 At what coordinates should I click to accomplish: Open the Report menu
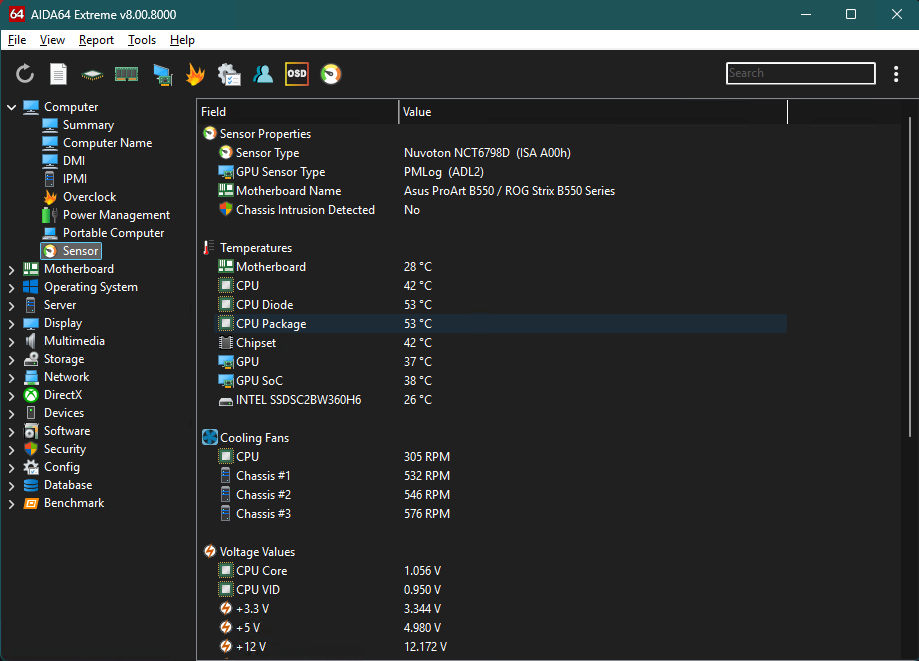coord(96,40)
